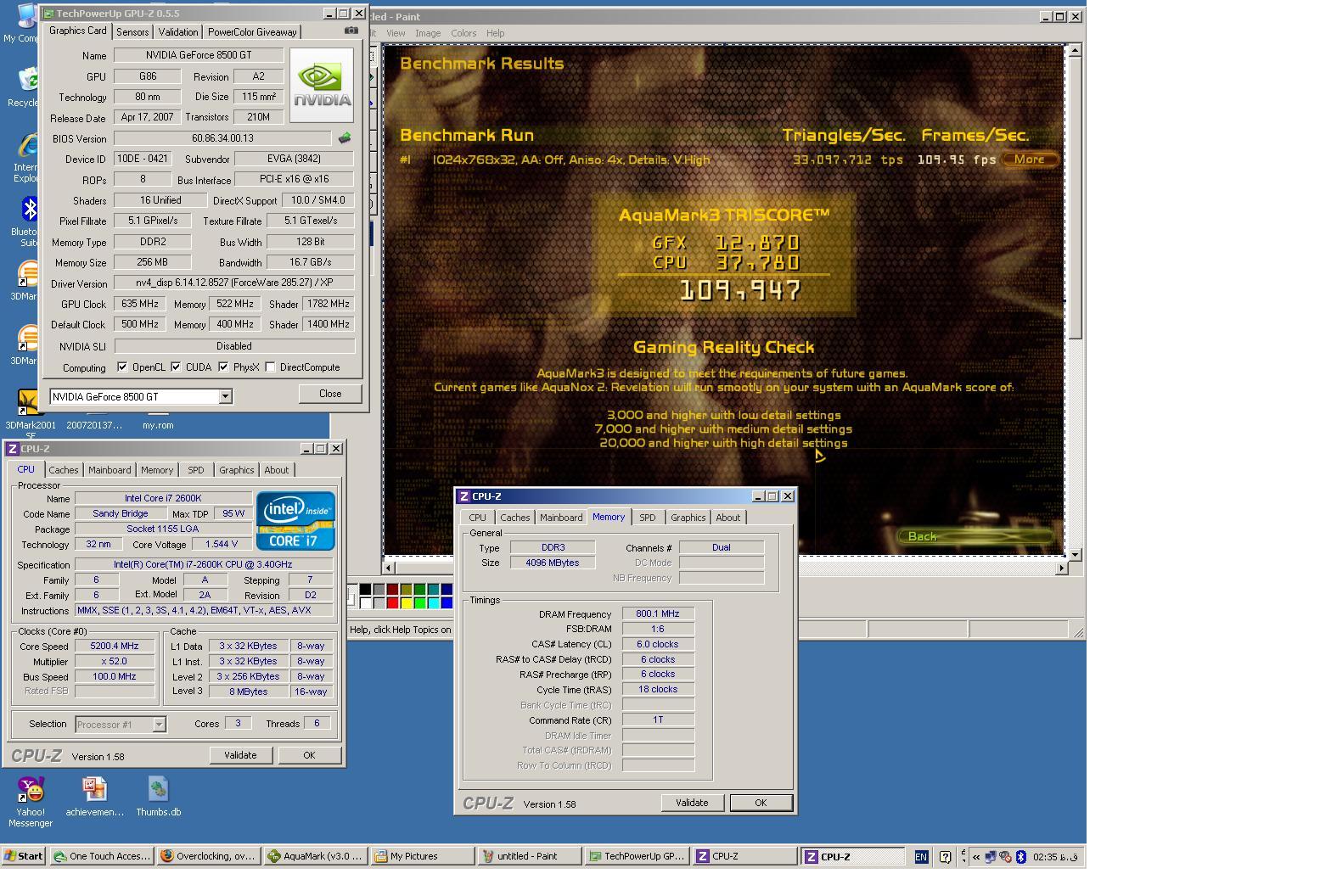Pick the black color in Paint palette
The width and height of the screenshot is (1320, 896).
(x=365, y=589)
